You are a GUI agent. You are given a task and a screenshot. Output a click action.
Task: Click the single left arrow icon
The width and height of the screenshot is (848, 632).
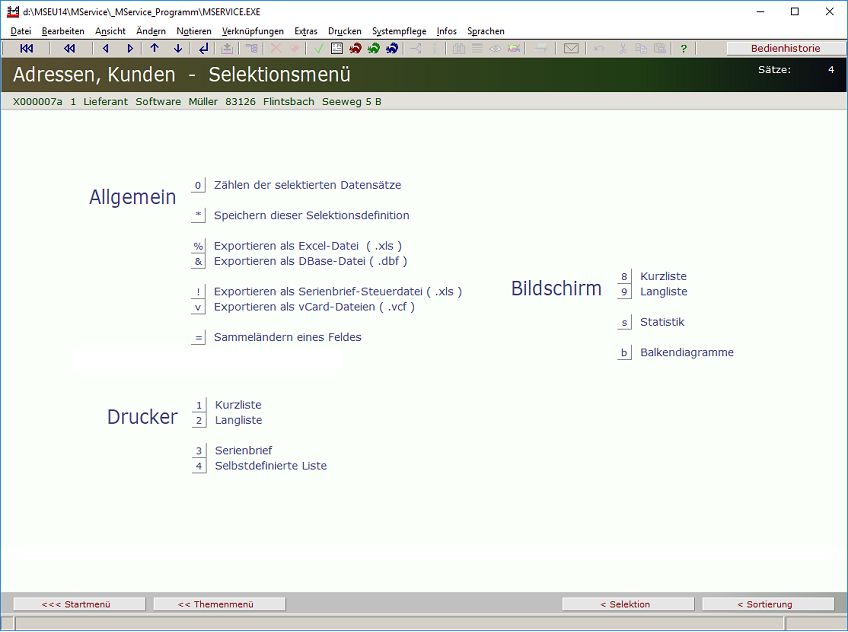[106, 48]
